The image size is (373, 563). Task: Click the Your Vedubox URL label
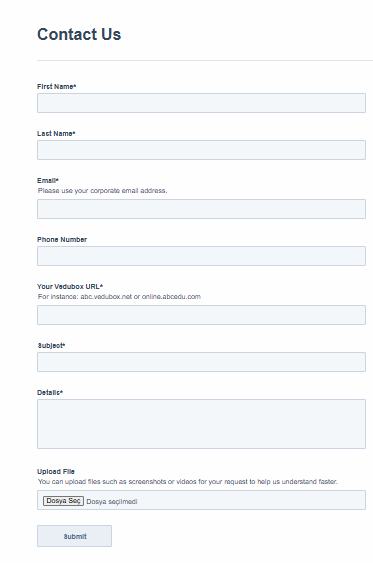[x=70, y=287]
